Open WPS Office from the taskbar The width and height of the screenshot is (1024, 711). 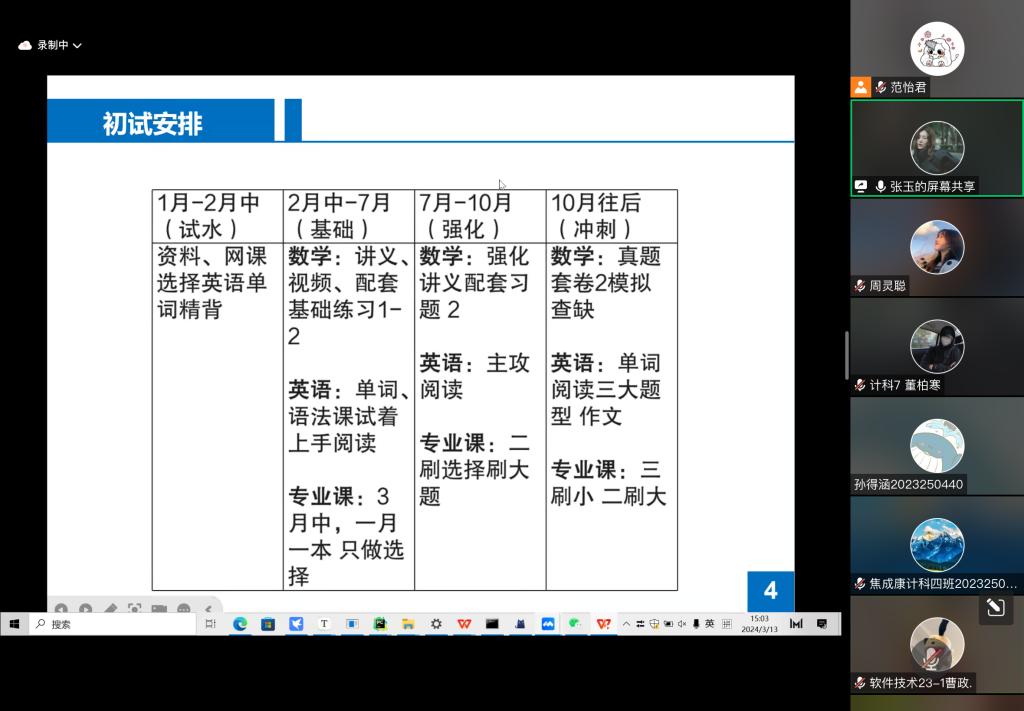[464, 624]
